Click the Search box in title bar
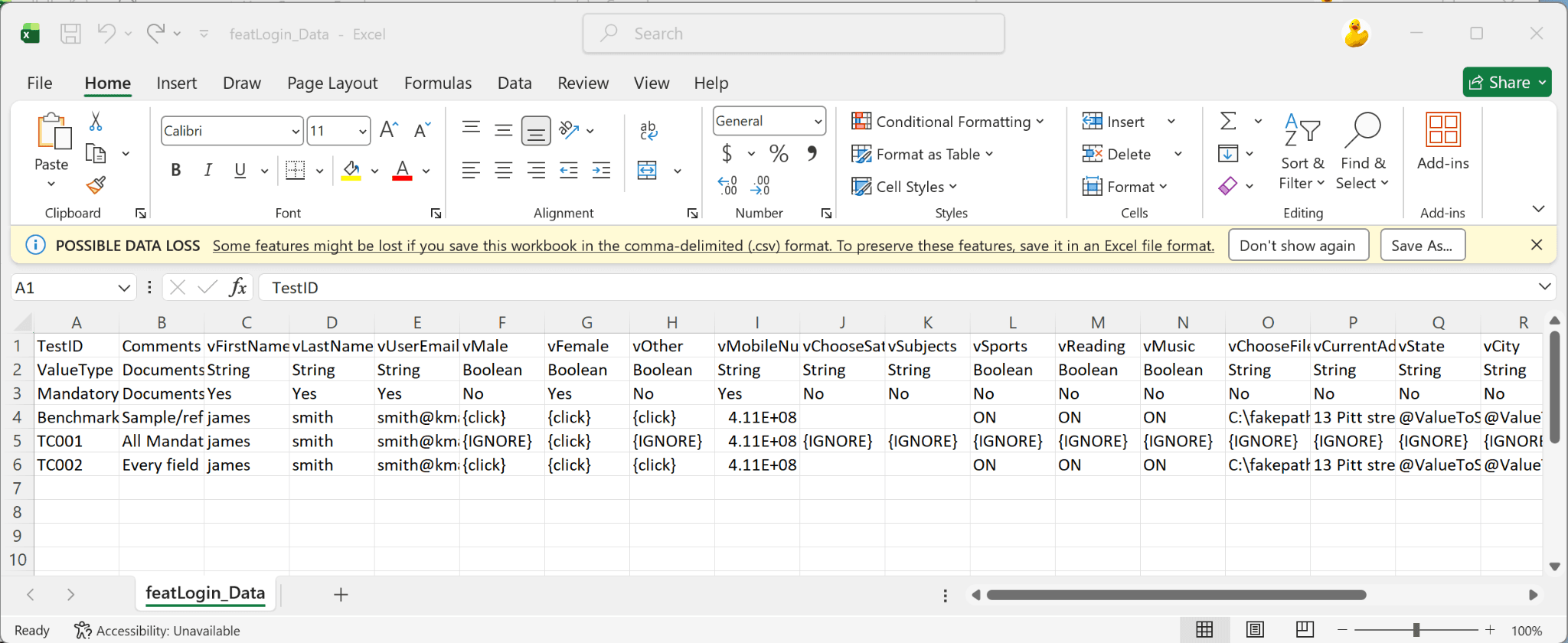 (793, 34)
